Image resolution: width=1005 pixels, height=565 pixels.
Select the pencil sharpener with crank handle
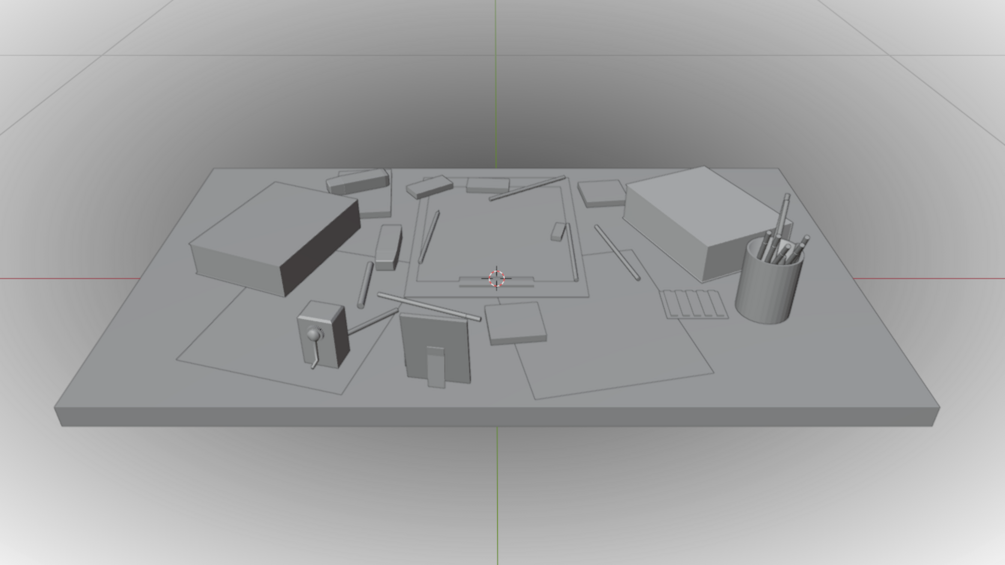click(323, 335)
